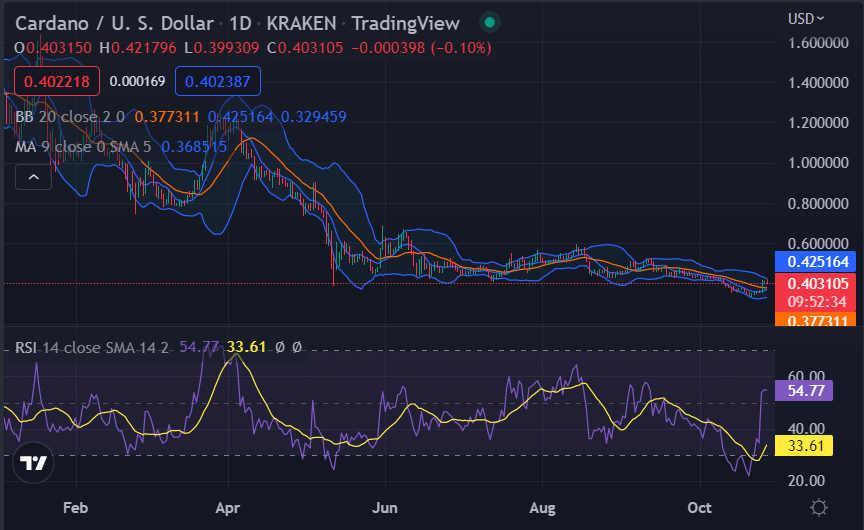
Task: Open chart settings gear icon
Action: (x=819, y=507)
